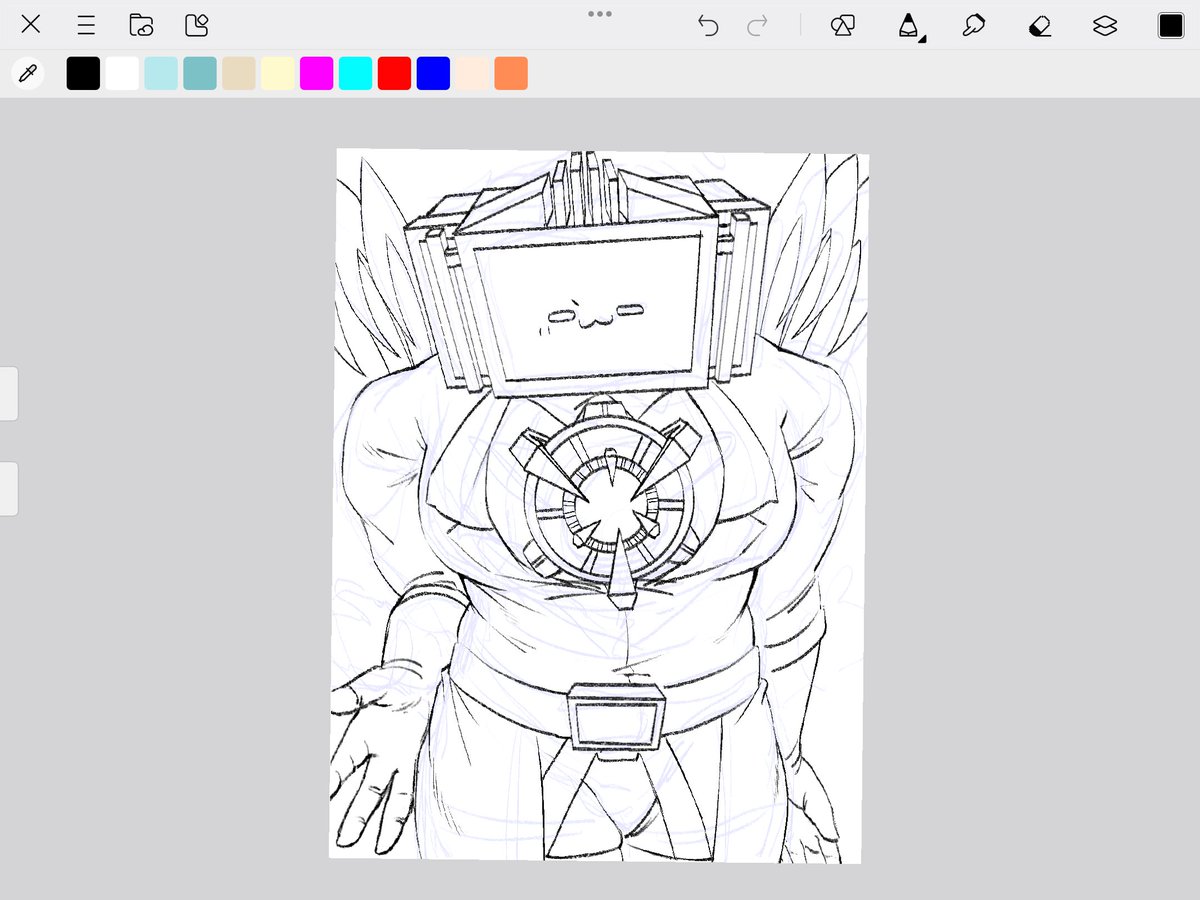Image resolution: width=1200 pixels, height=900 pixels.
Task: Close the drawing with the X icon
Action: pos(32,25)
